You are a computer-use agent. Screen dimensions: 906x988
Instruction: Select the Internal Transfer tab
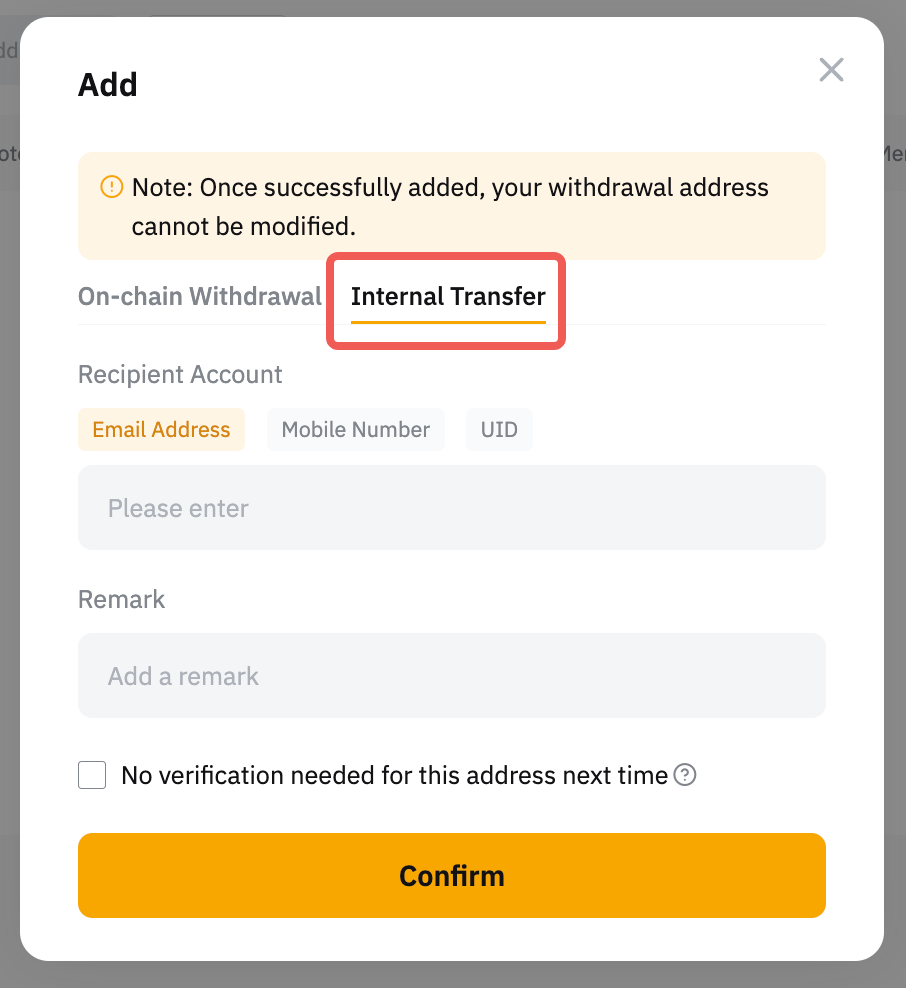click(448, 296)
